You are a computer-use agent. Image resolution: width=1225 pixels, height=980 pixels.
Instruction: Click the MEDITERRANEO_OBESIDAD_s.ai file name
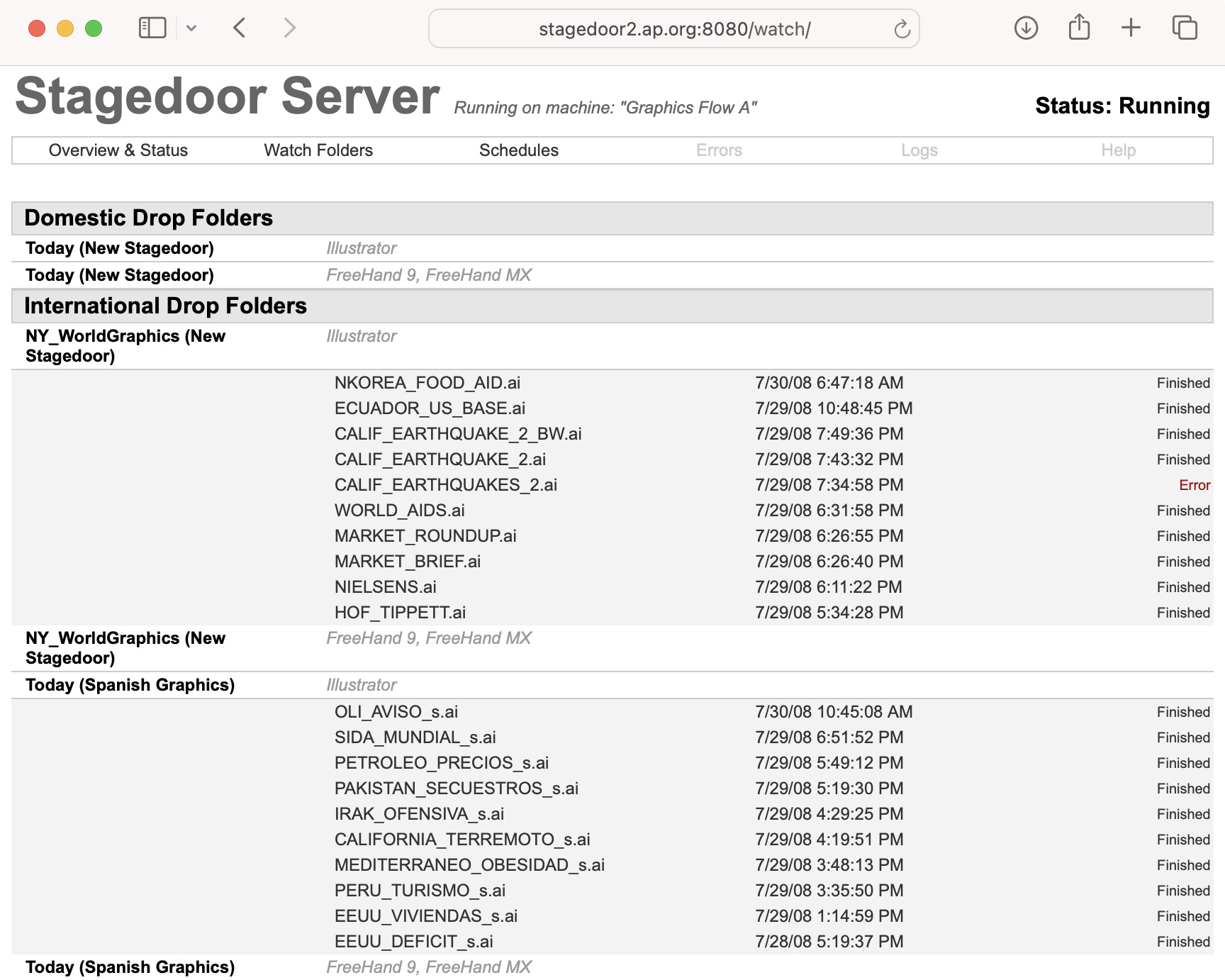coord(469,865)
